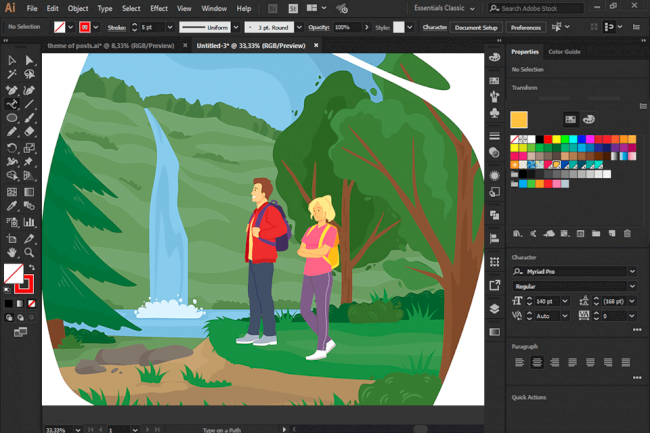650x433 pixels.
Task: Click the Document Setup button
Action: (x=475, y=27)
